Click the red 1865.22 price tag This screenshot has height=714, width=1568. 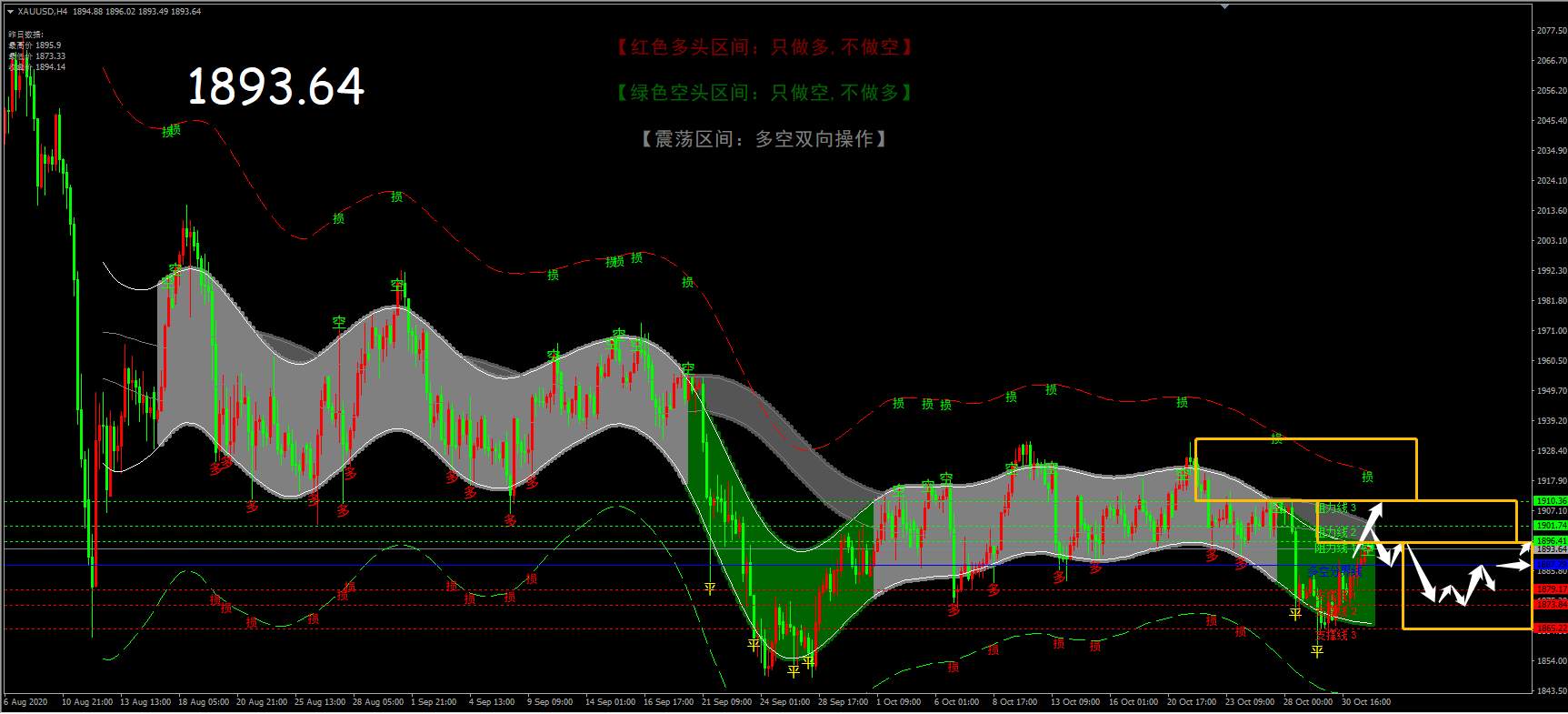(1551, 629)
